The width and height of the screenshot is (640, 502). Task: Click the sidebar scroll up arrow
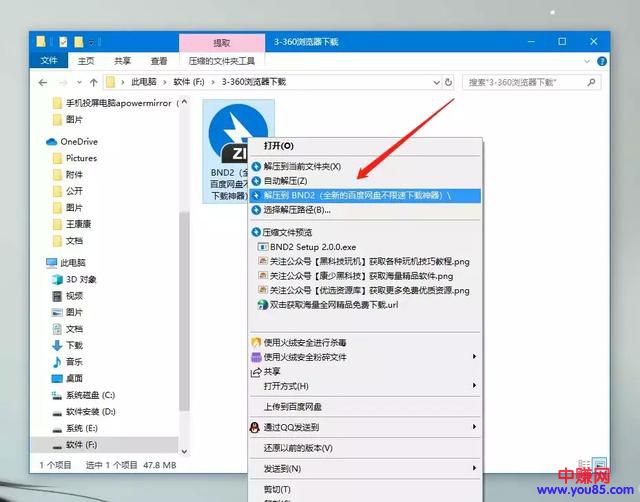(x=184, y=102)
